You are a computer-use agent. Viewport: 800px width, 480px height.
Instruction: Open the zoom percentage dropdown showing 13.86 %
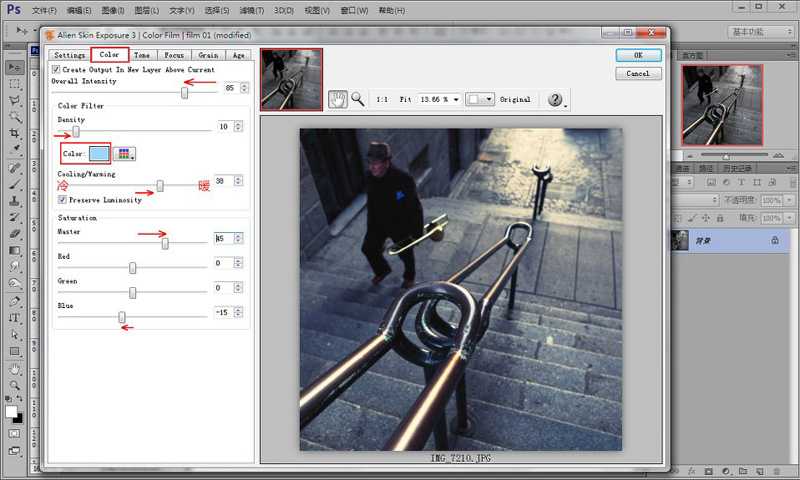point(441,100)
